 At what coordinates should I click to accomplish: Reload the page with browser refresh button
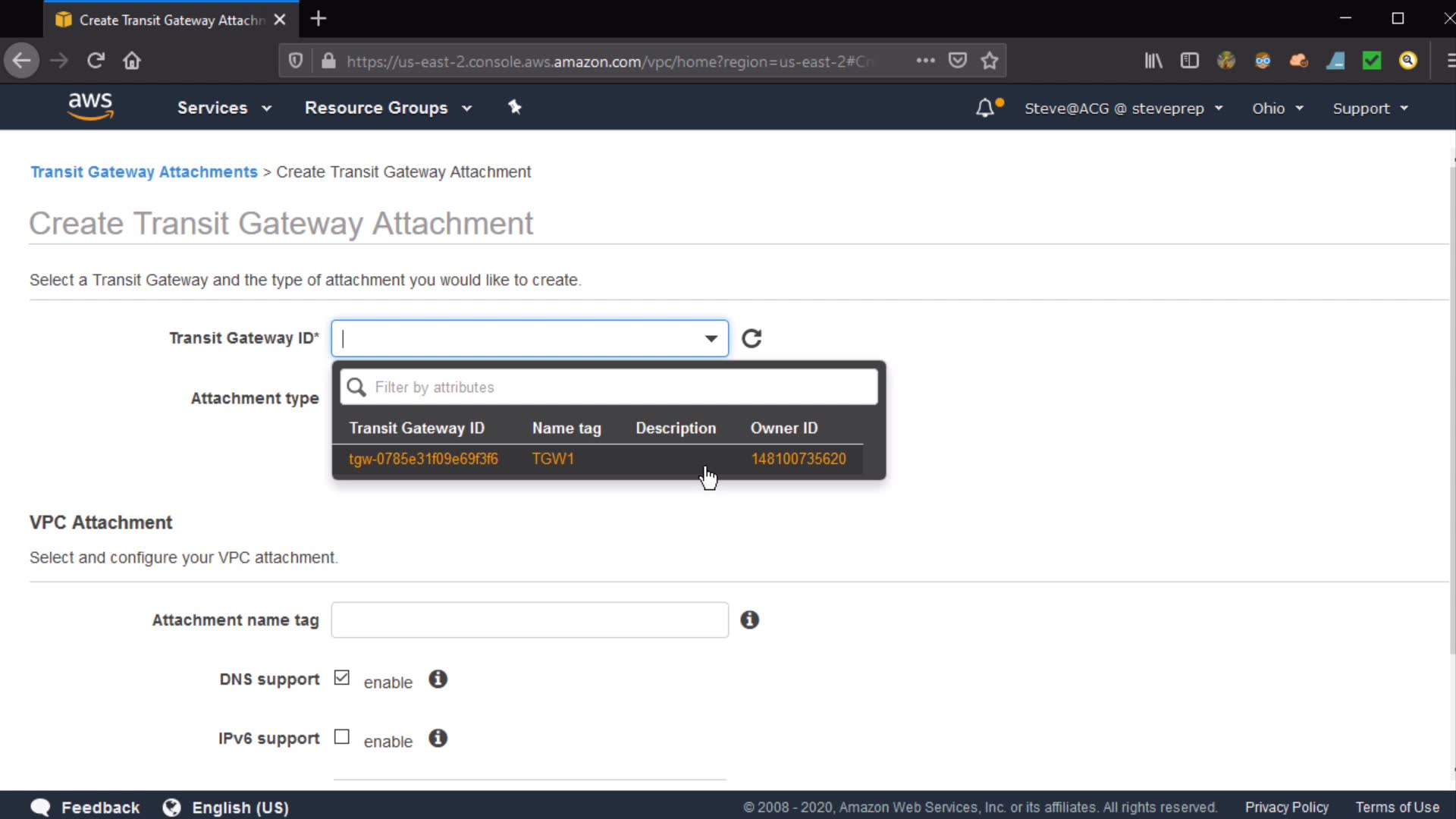(96, 61)
